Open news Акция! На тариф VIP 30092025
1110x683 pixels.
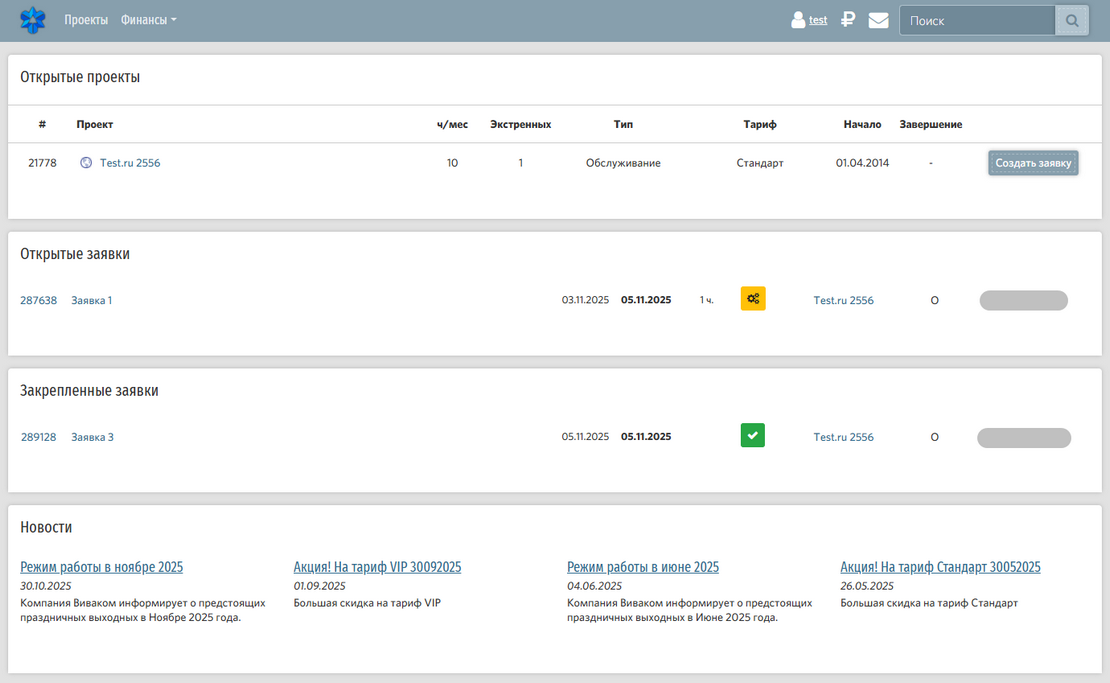[377, 567]
